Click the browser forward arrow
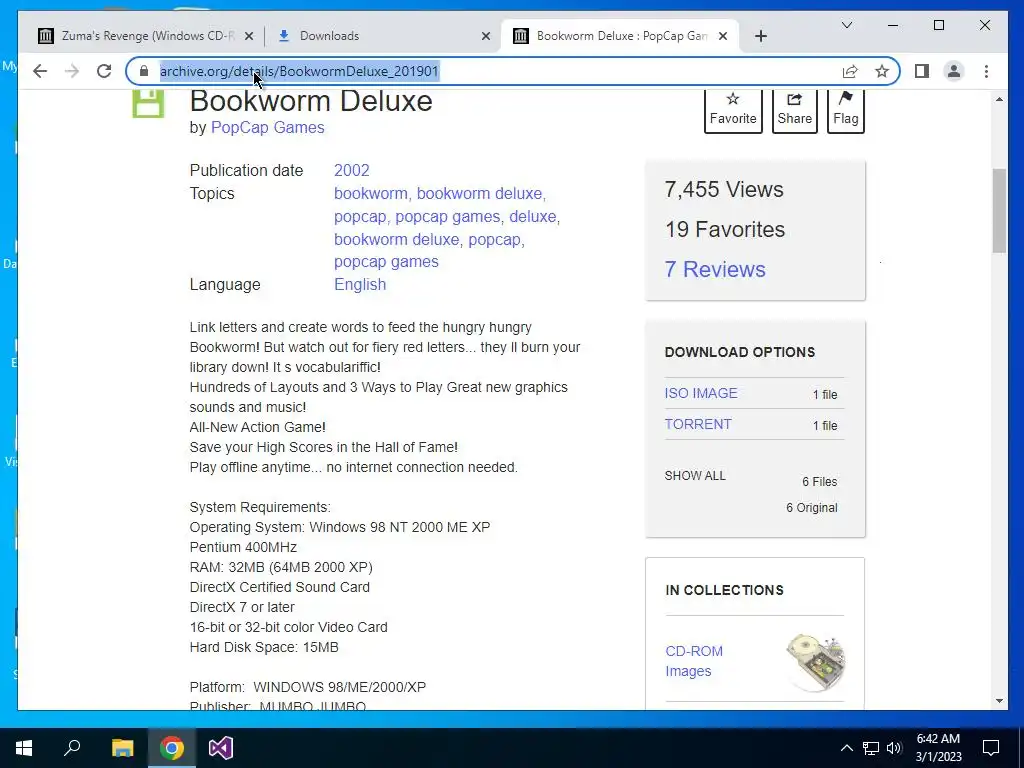 [x=72, y=71]
